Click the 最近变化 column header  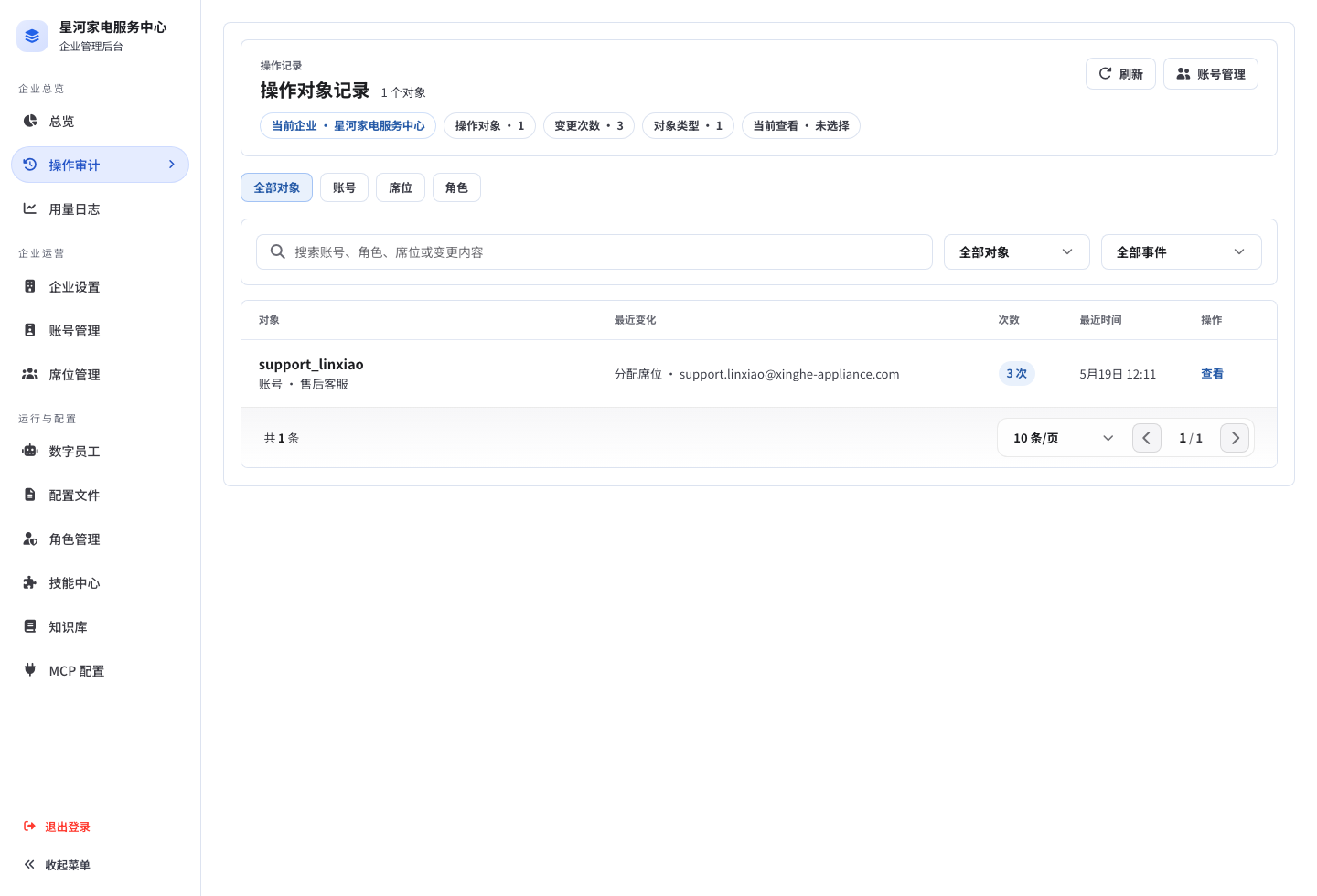click(x=635, y=320)
